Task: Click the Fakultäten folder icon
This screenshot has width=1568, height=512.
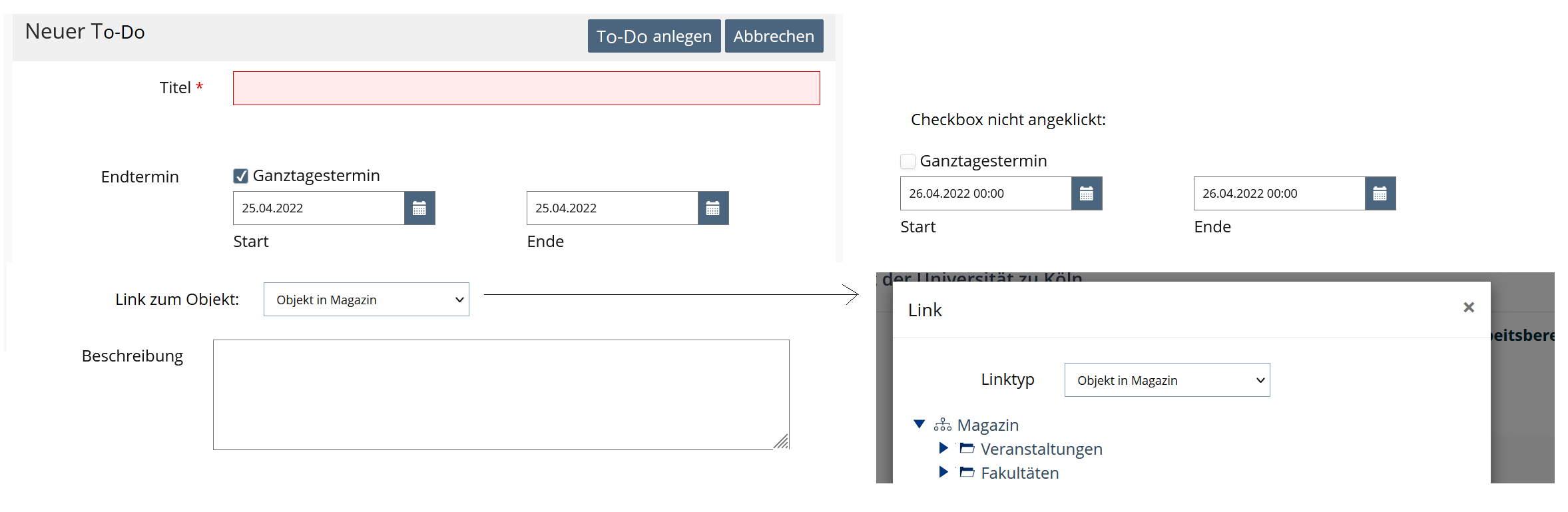Action: 967,473
